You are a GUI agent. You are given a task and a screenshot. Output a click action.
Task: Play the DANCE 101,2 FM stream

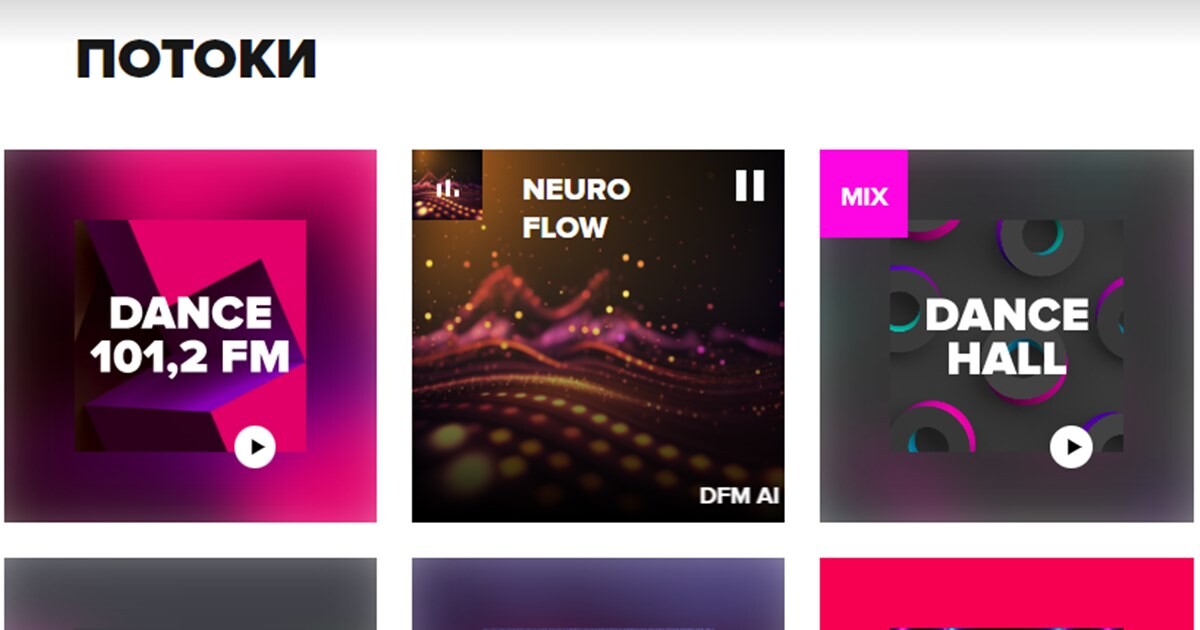[x=255, y=447]
